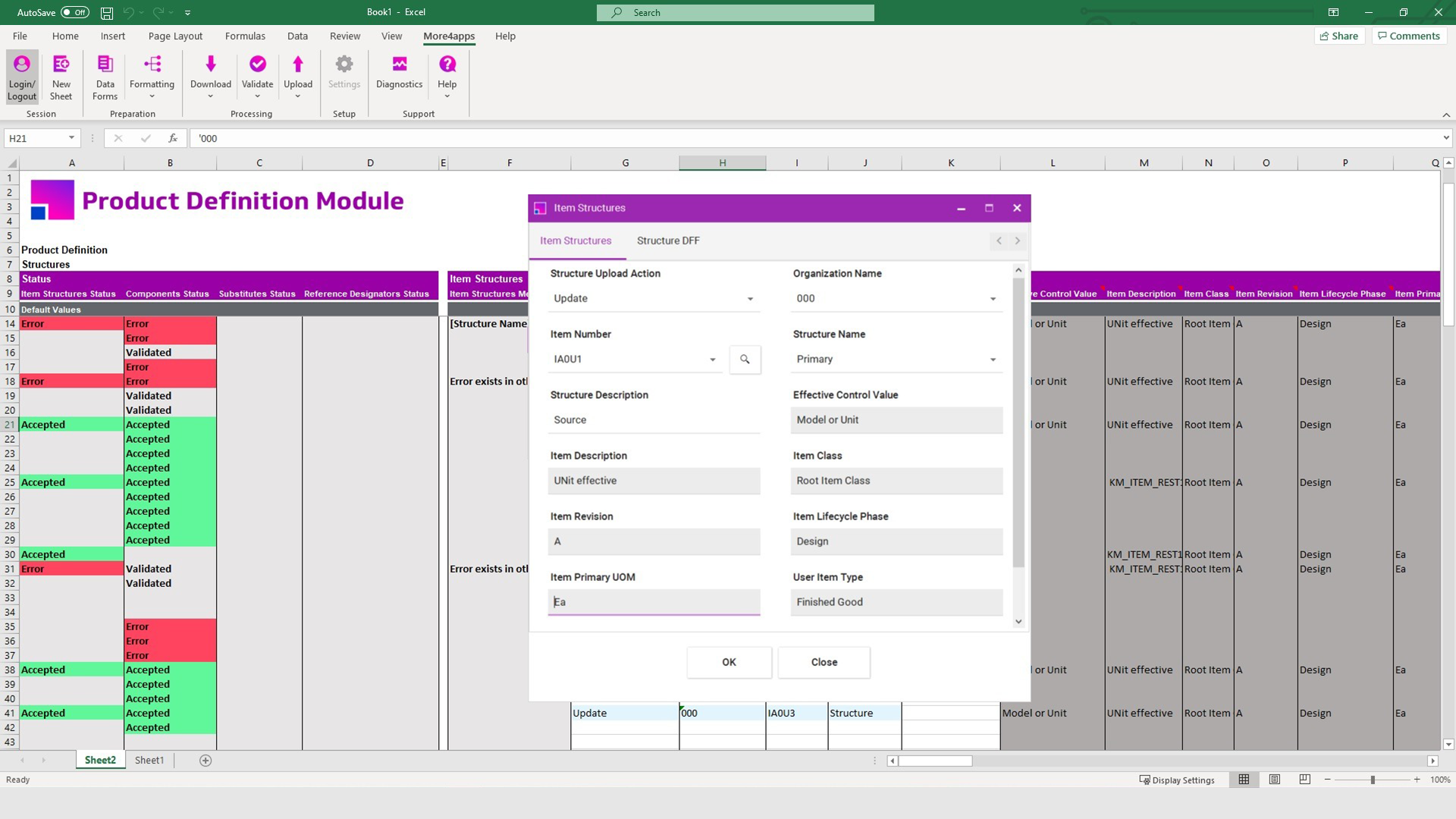Click the Close button in dialog

[824, 662]
